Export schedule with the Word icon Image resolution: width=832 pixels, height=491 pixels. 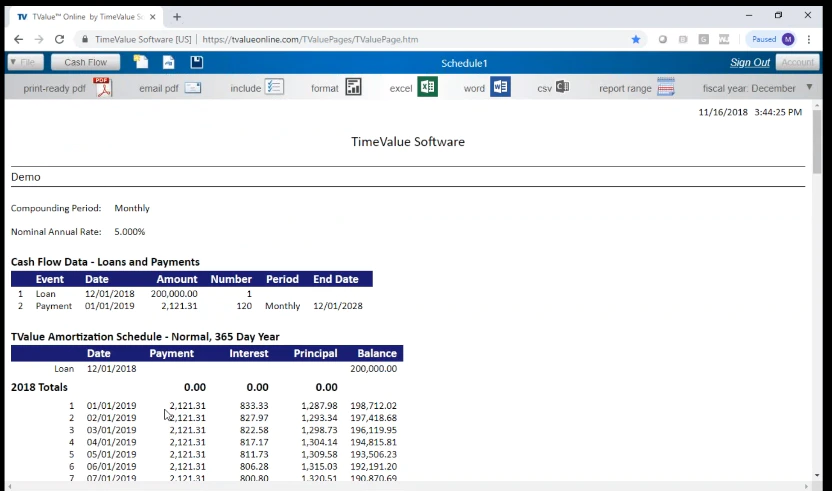500,87
